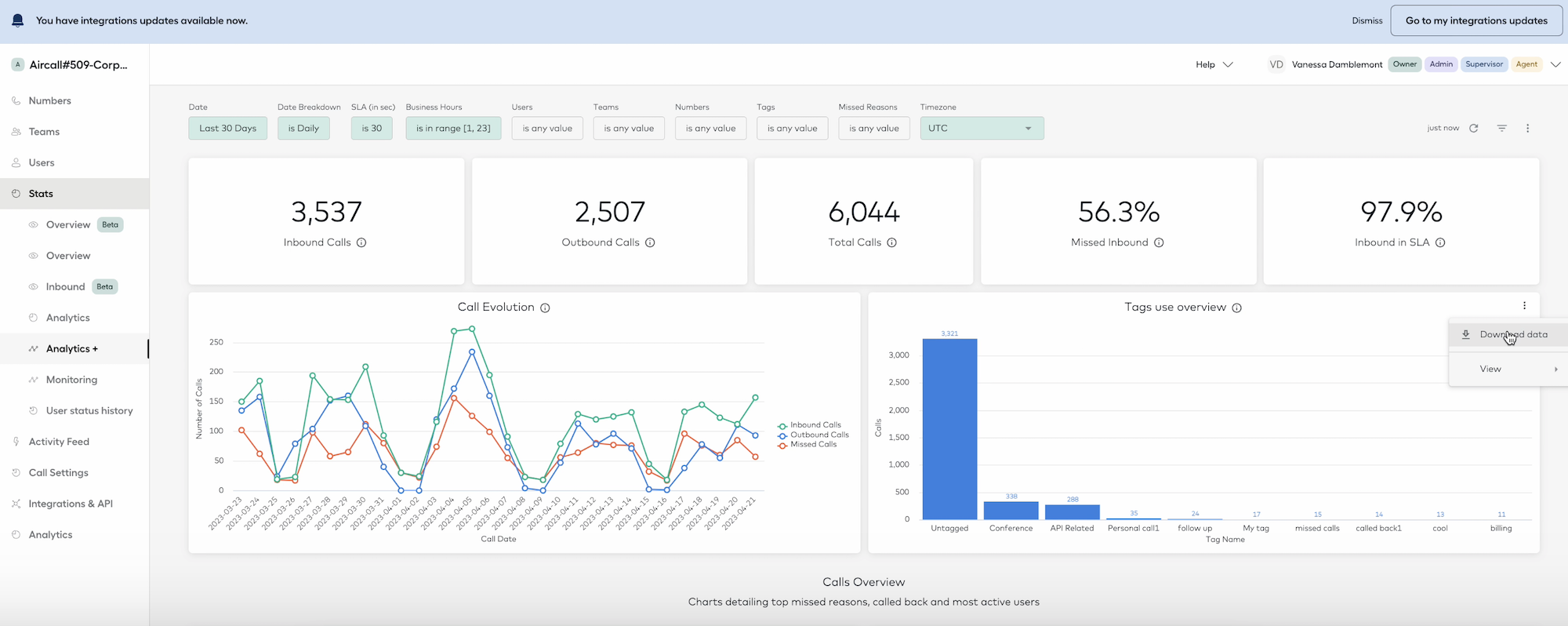Open the Tags is any value filter
This screenshot has height=626, width=1568.
coord(792,128)
